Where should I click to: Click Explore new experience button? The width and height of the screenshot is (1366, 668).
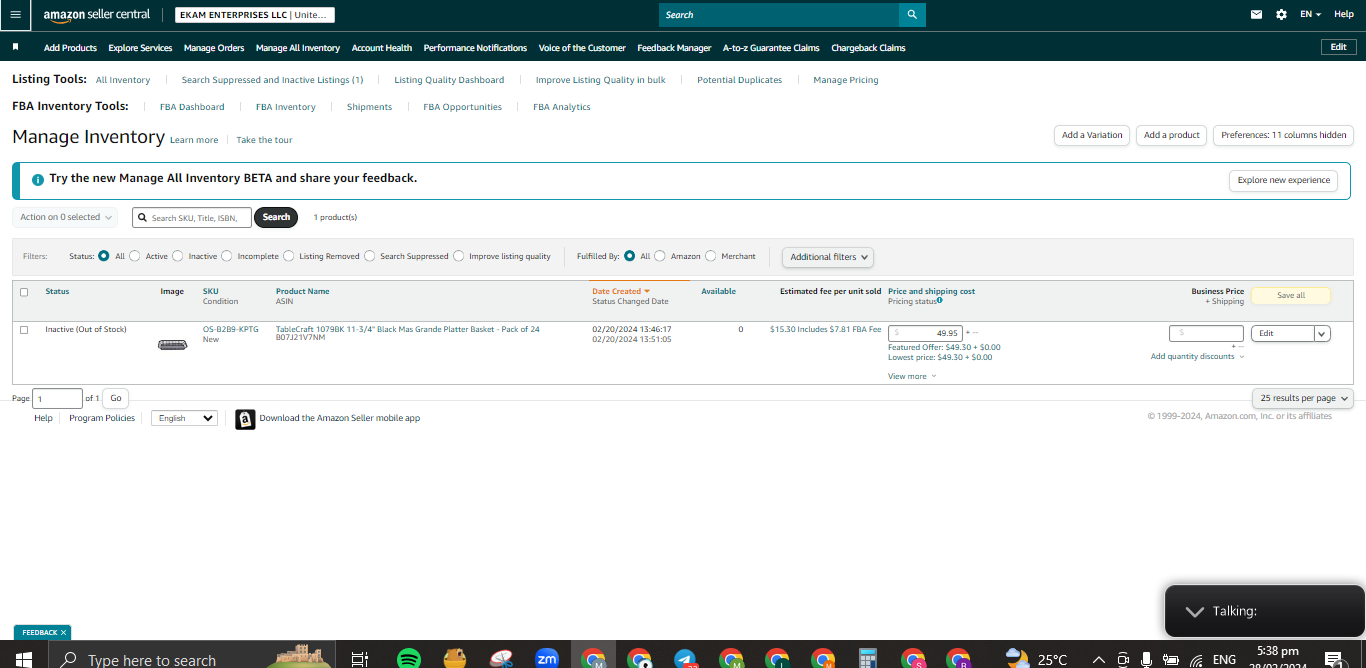point(1284,181)
